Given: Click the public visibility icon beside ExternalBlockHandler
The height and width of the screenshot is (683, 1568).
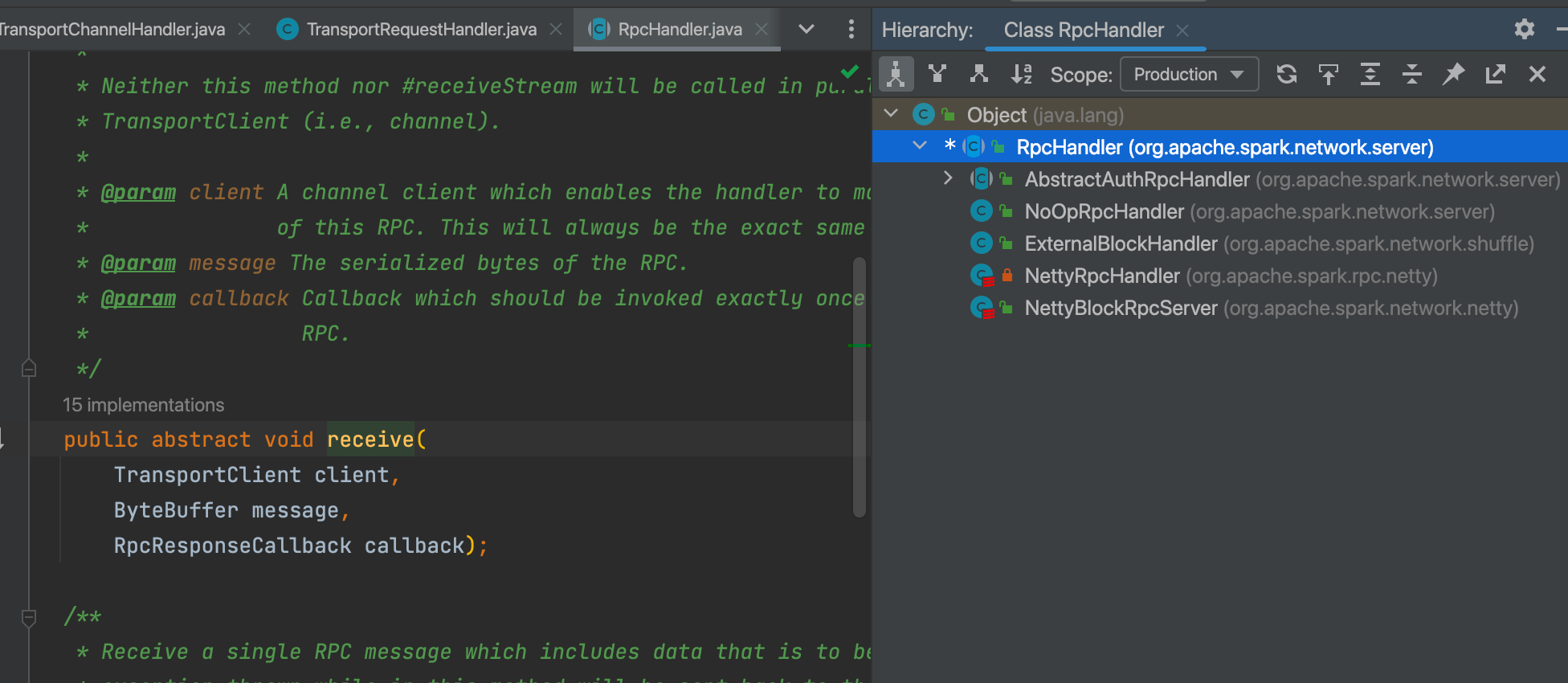Looking at the screenshot, I should pyautogui.click(x=1006, y=243).
